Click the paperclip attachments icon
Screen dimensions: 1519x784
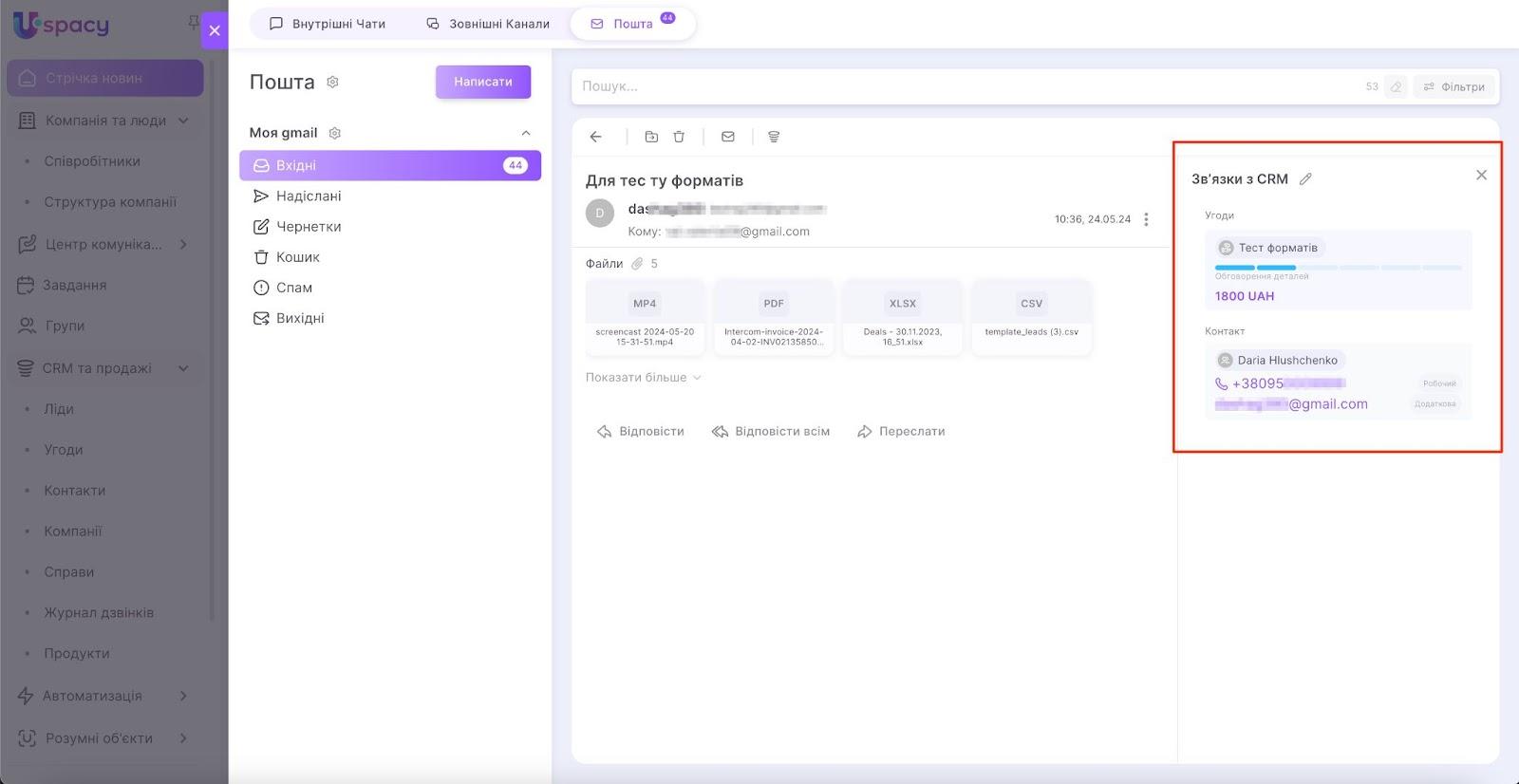(637, 264)
